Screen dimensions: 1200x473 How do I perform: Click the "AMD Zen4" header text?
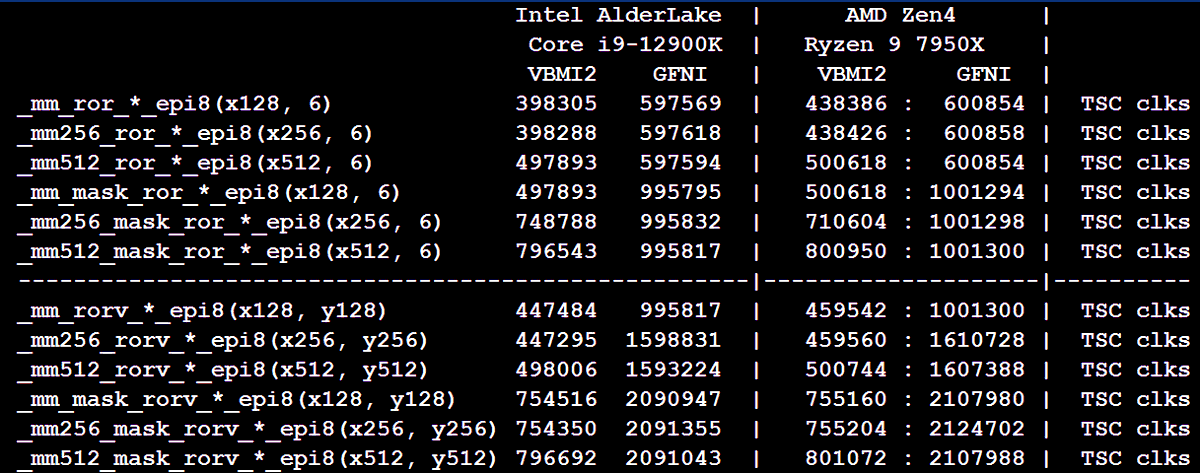pyautogui.click(x=902, y=15)
